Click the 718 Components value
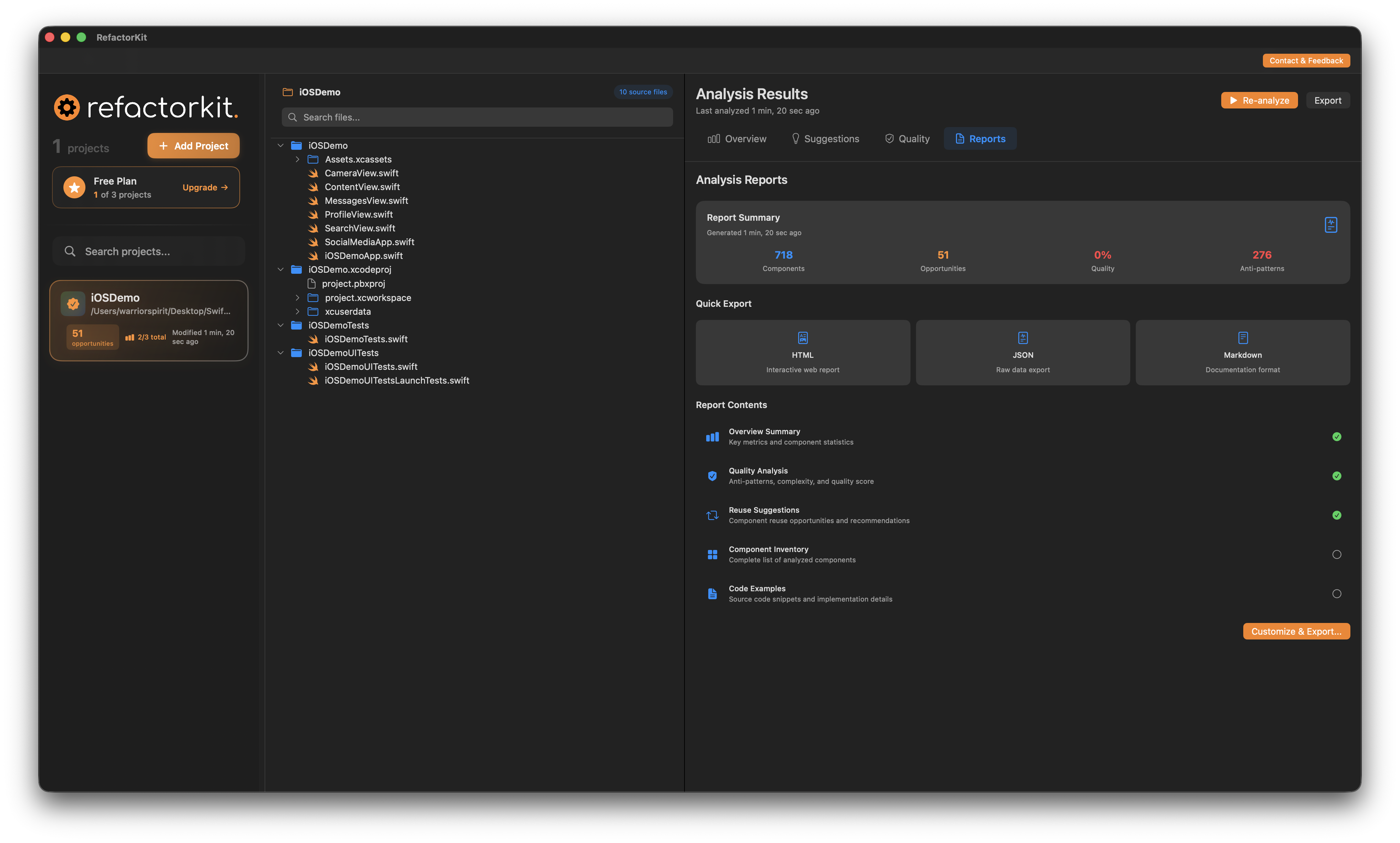1400x843 pixels. click(783, 255)
